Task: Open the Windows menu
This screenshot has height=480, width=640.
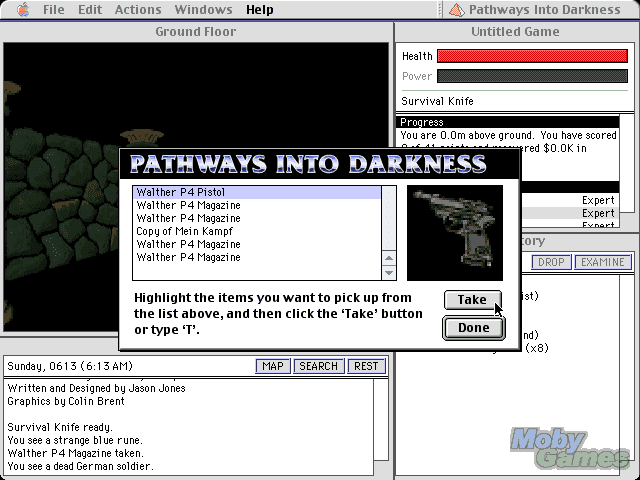Action: [x=203, y=9]
